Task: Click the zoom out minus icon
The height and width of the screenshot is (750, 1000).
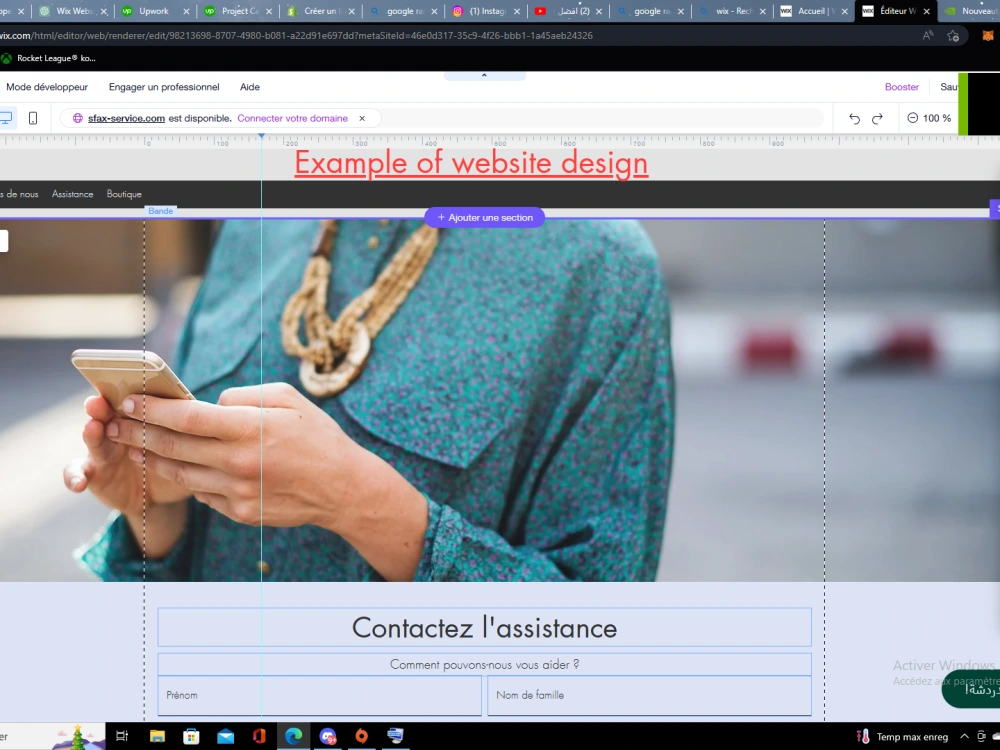Action: (913, 118)
